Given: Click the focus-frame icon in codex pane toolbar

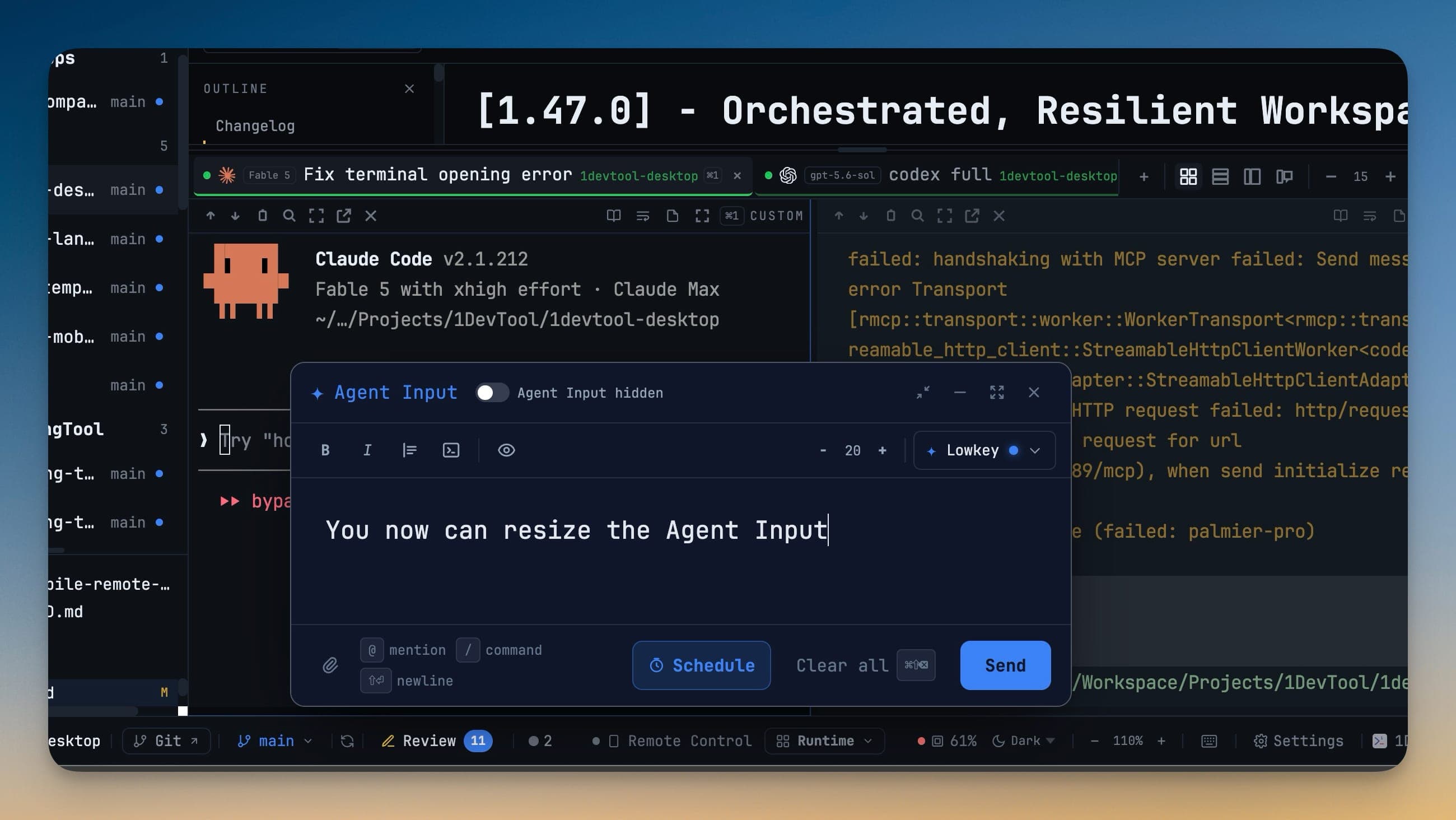Looking at the screenshot, I should (945, 216).
